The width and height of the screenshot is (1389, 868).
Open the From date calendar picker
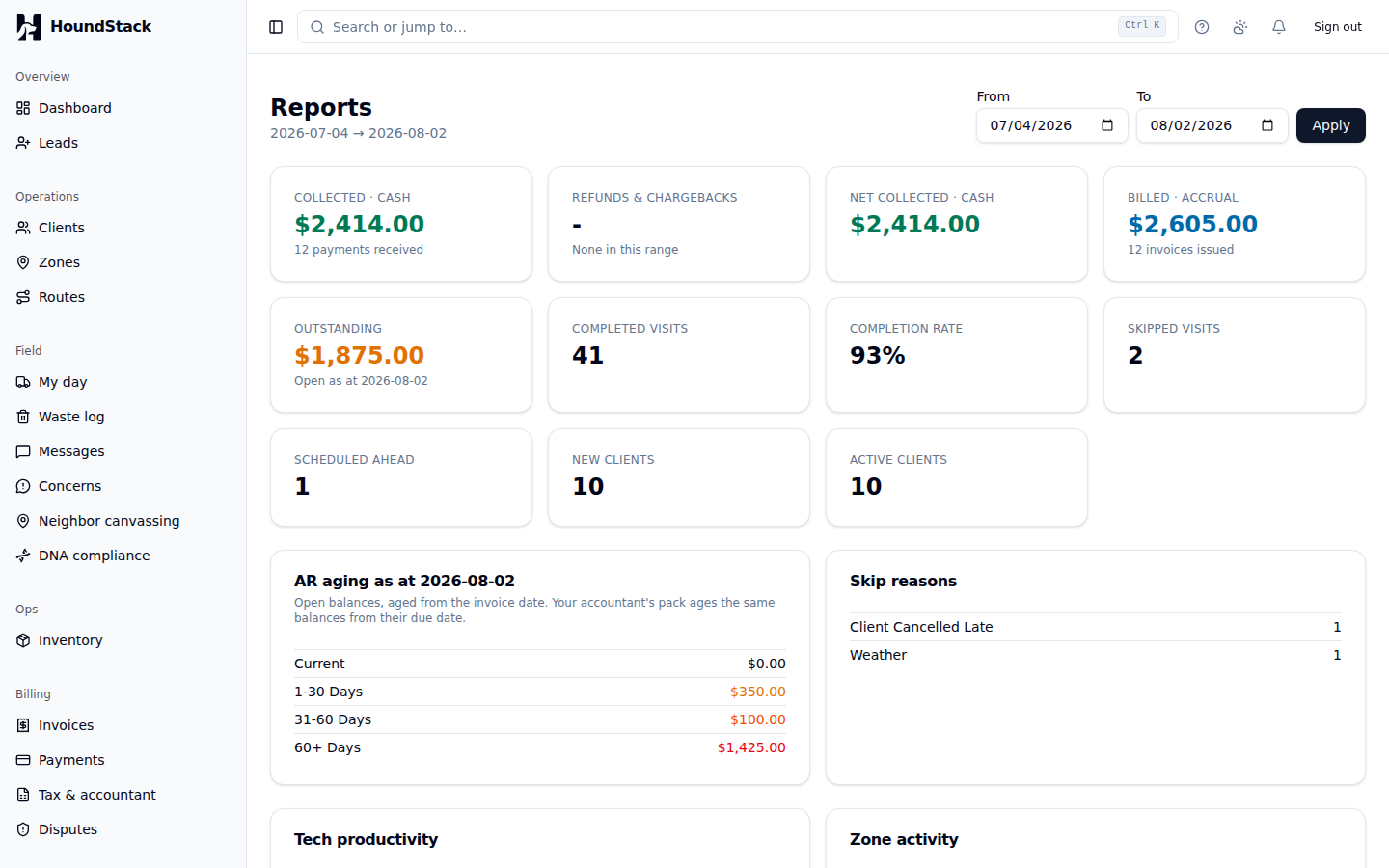pos(1107,125)
